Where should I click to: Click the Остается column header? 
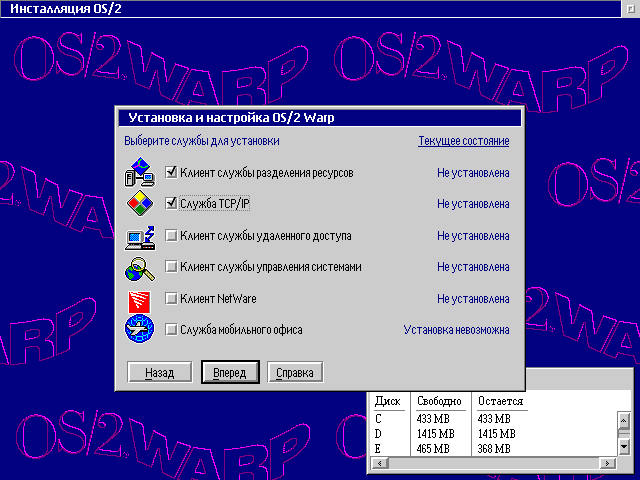click(500, 401)
